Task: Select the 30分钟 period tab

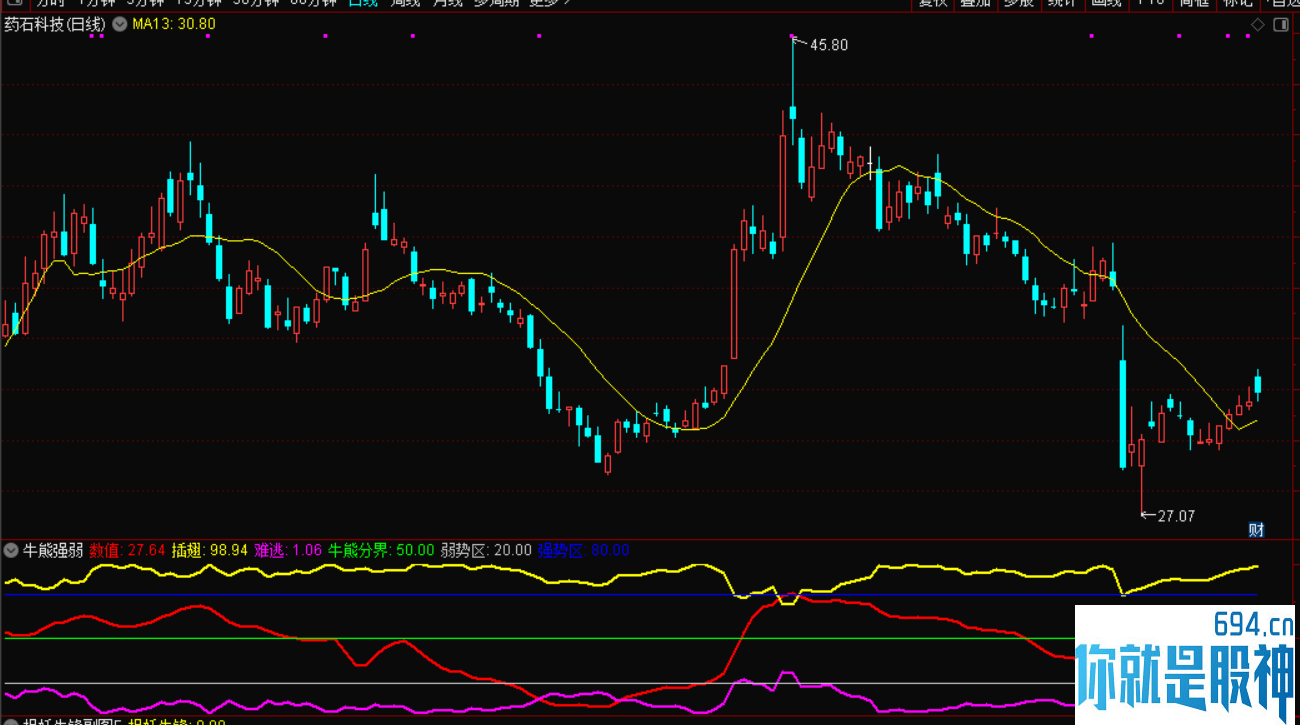Action: coord(256,4)
